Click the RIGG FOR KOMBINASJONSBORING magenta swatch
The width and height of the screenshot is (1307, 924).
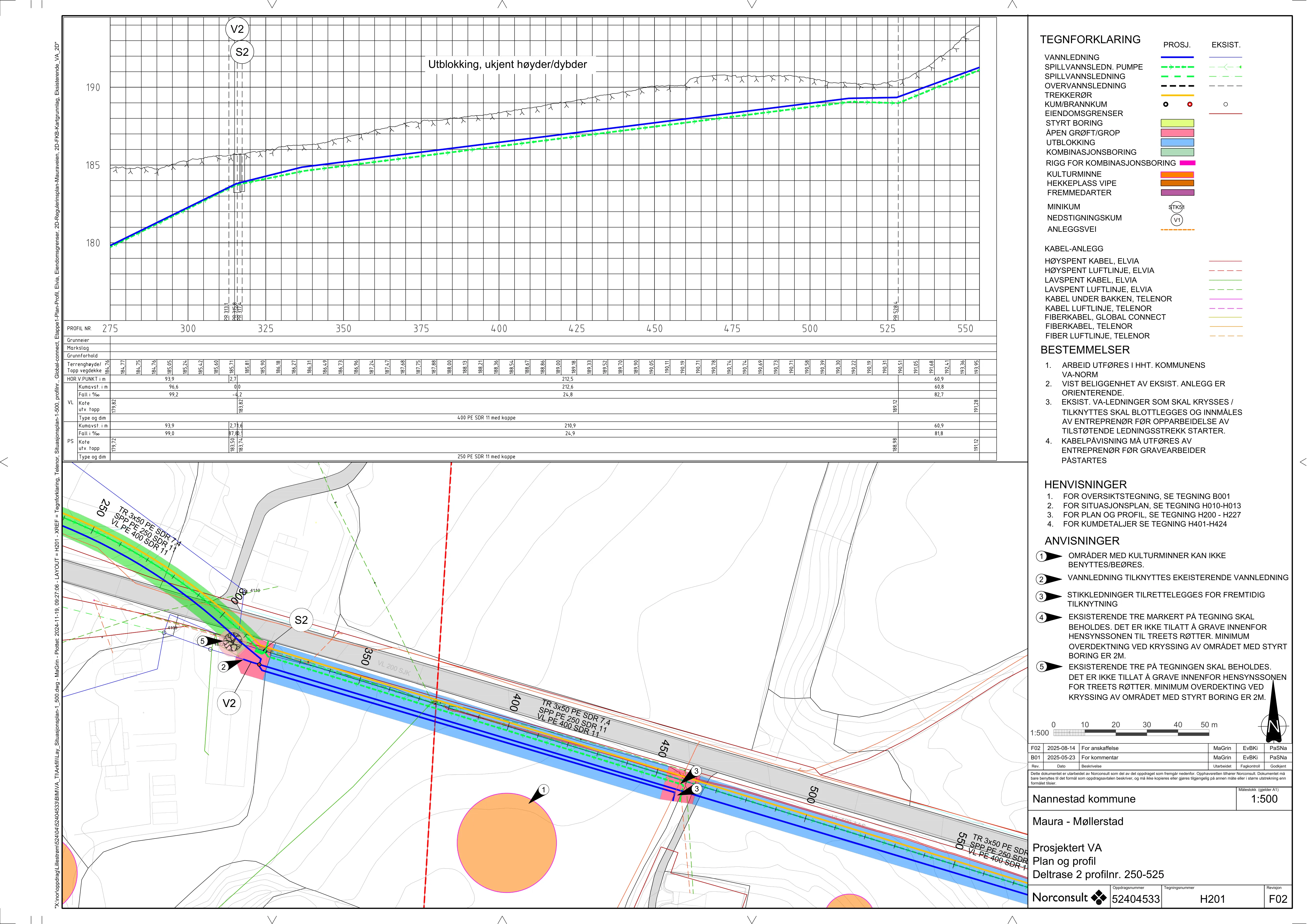pyautogui.click(x=1188, y=163)
